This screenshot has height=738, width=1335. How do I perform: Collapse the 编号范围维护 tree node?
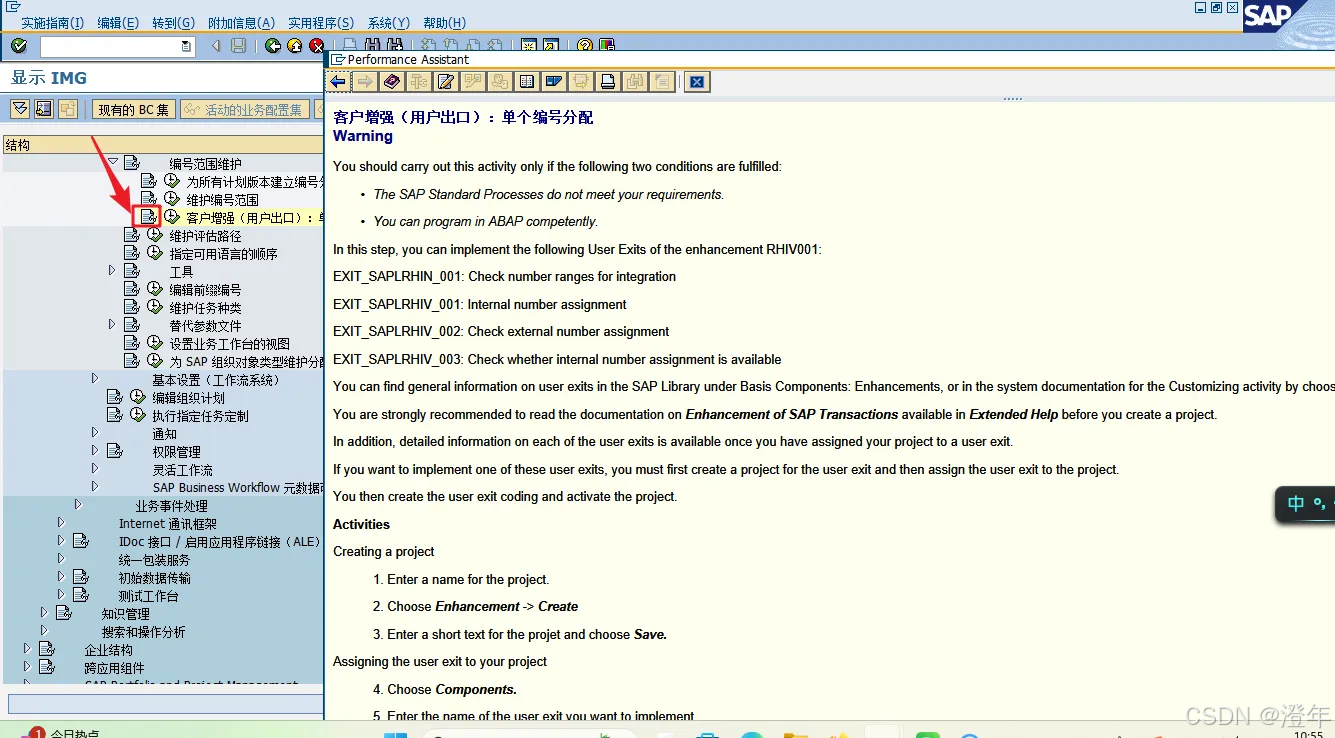[x=113, y=163]
